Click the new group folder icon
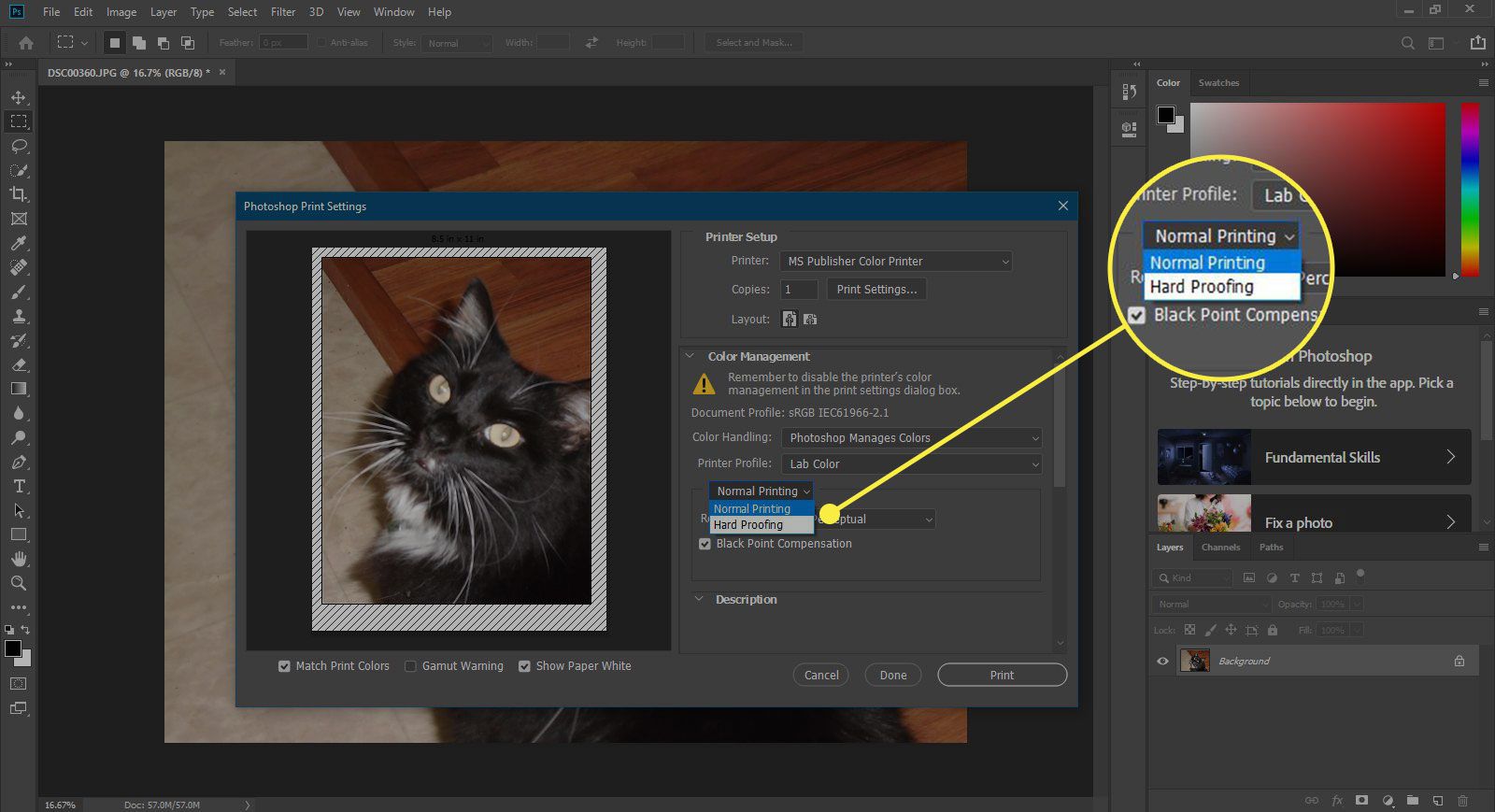Image resolution: width=1495 pixels, height=812 pixels. [1412, 801]
